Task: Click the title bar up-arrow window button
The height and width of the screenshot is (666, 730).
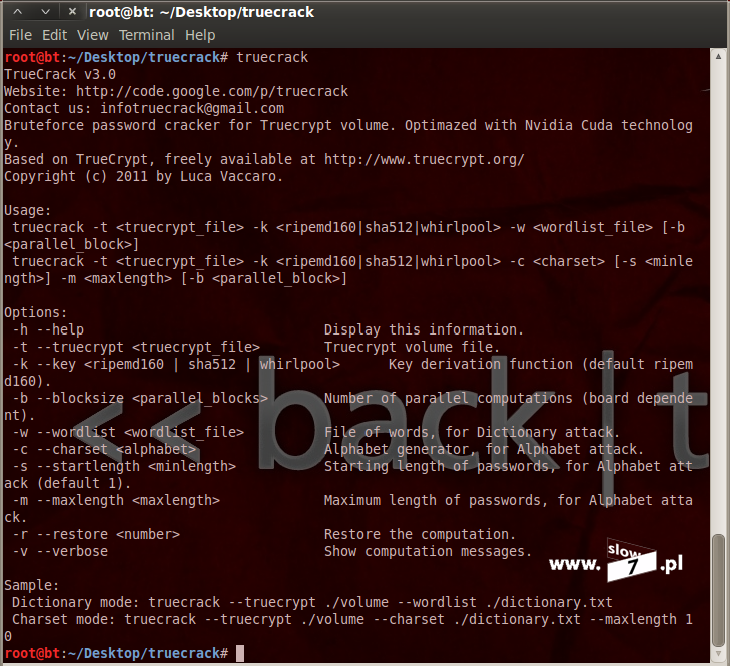Action: (18, 12)
